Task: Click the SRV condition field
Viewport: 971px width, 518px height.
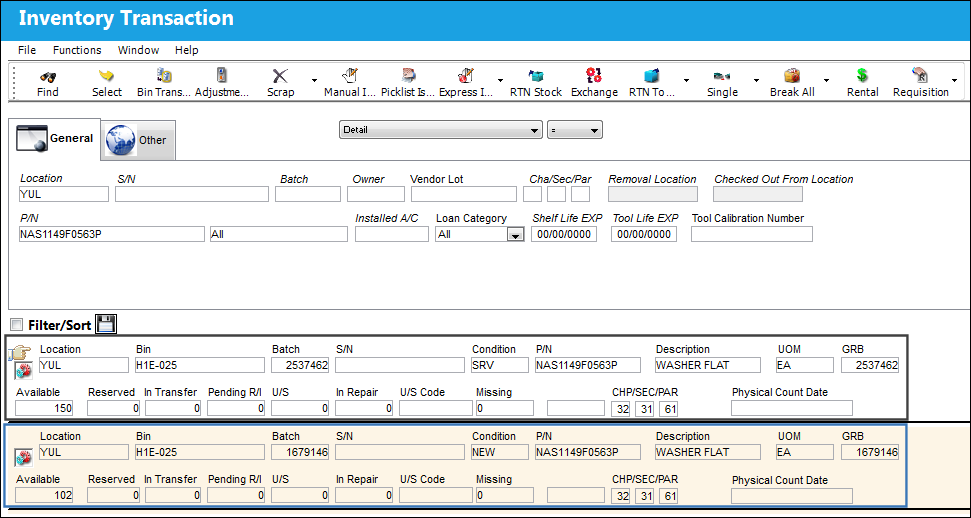Action: [500, 365]
